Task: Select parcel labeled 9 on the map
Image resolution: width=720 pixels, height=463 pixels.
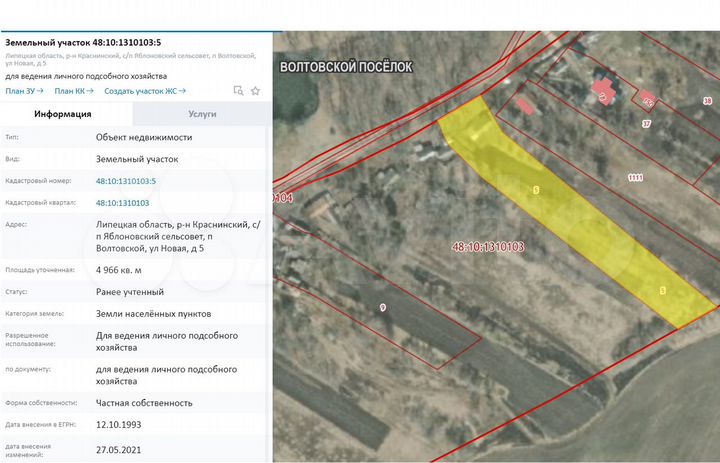Action: (x=382, y=306)
